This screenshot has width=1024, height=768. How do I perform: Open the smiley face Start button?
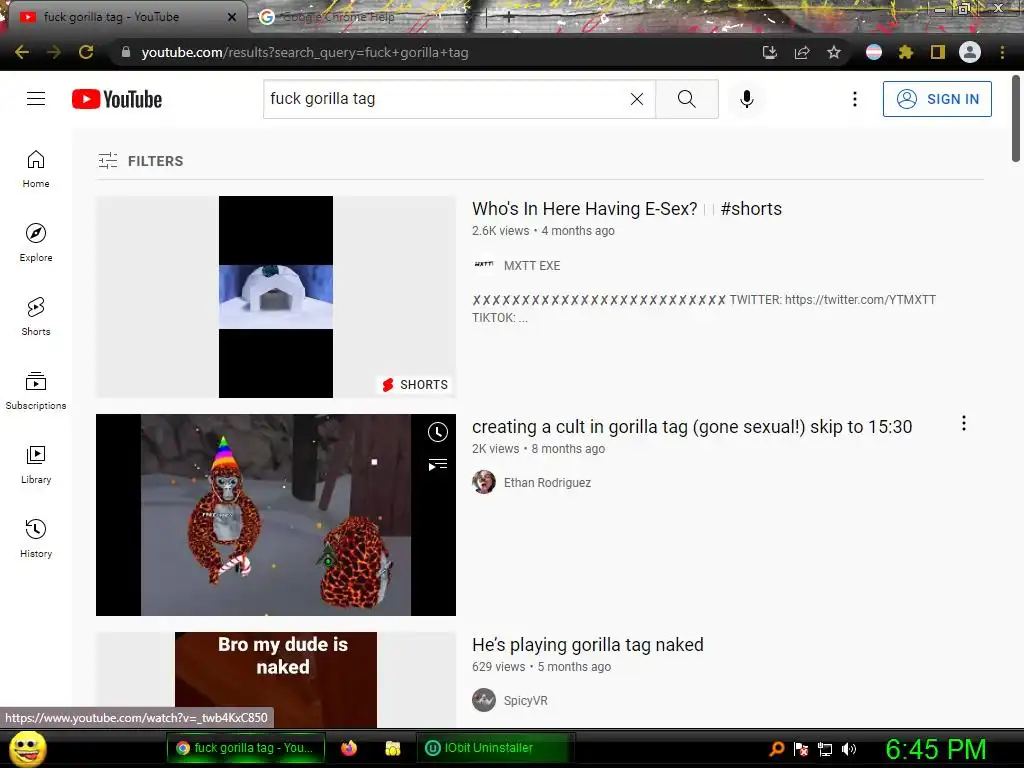[x=27, y=748]
